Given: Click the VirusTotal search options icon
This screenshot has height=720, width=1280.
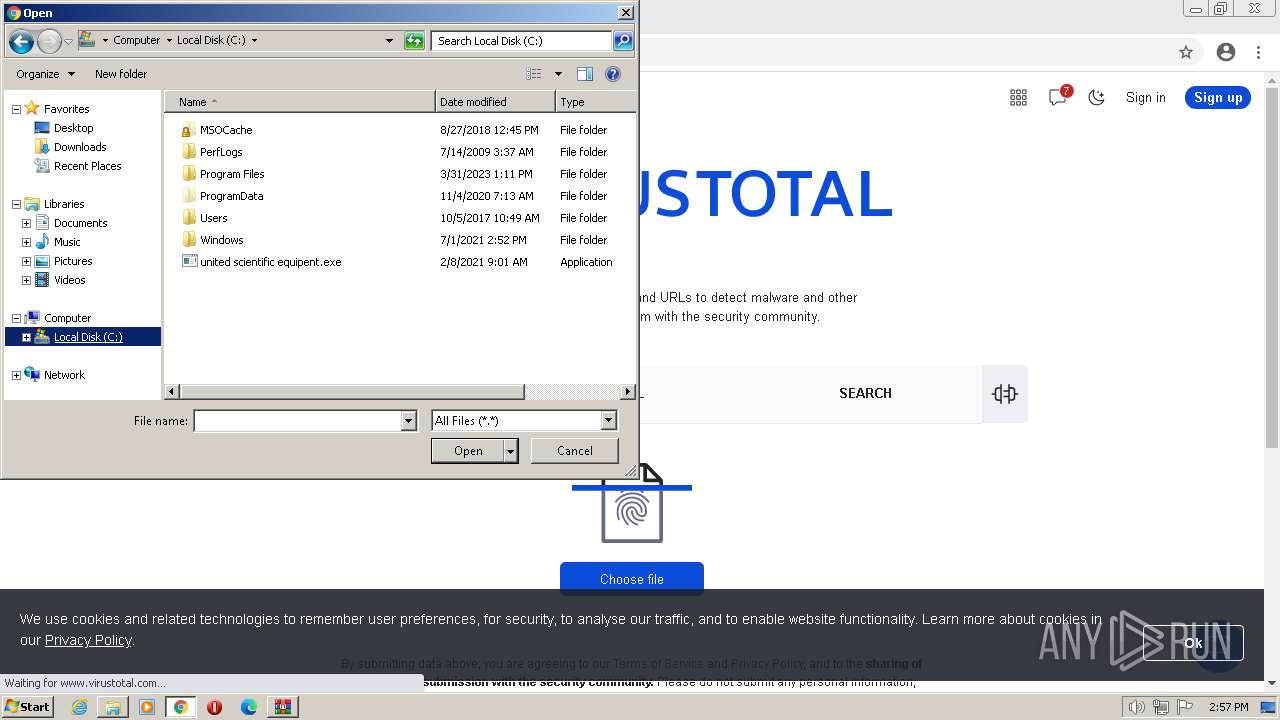Looking at the screenshot, I should click(1005, 394).
